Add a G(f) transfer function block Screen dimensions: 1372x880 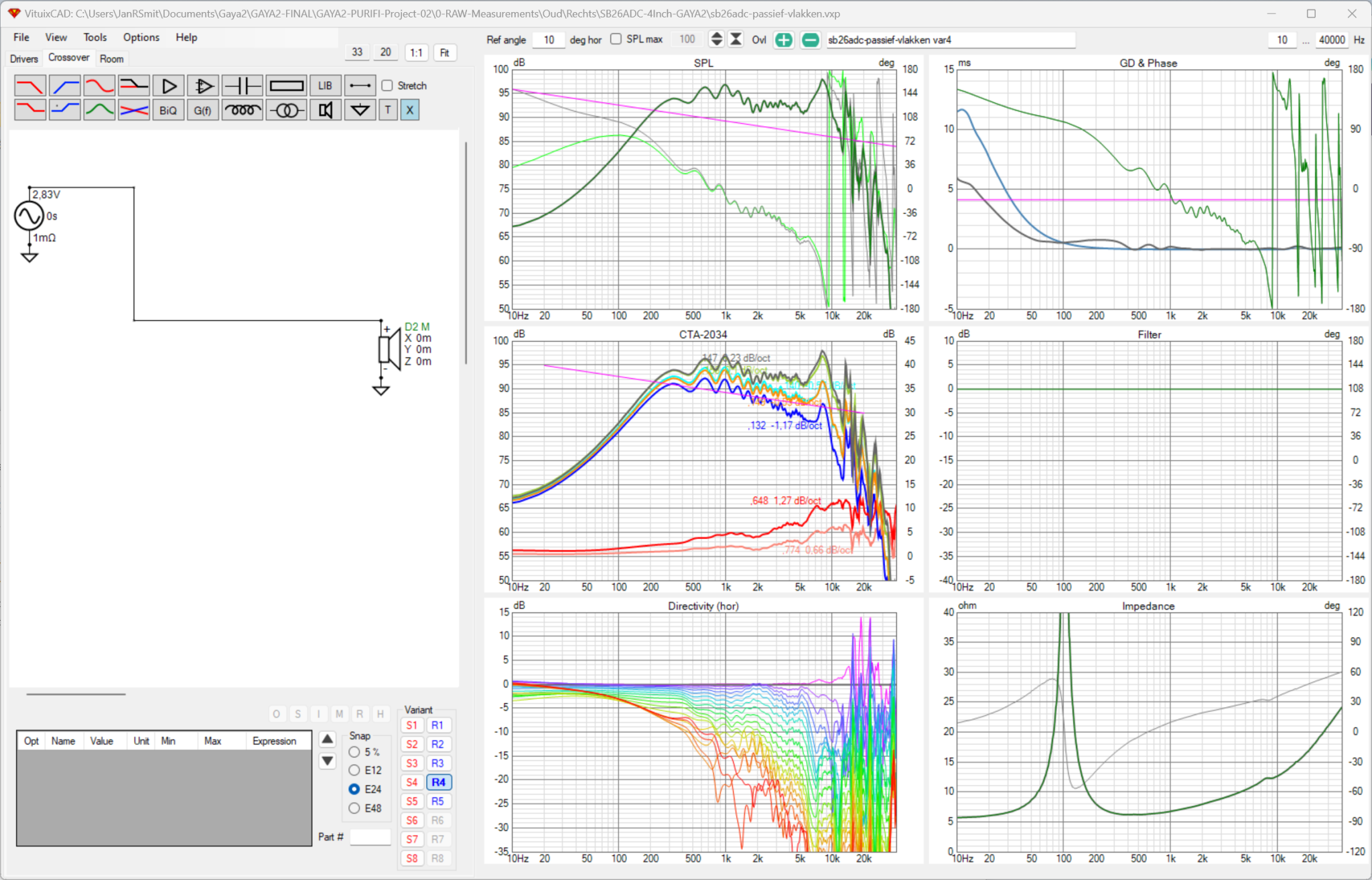tap(203, 110)
